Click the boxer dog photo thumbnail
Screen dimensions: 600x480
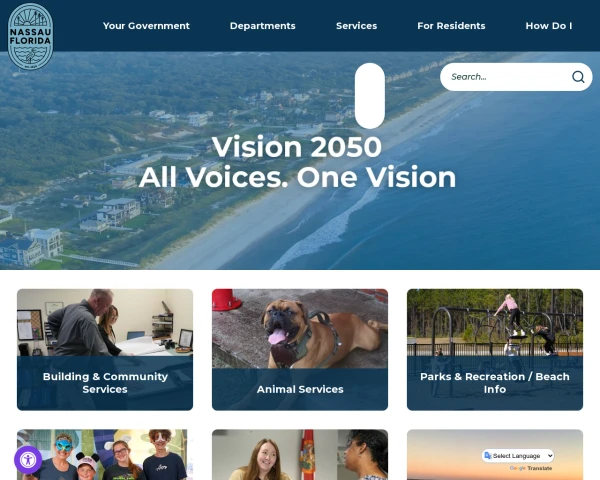pyautogui.click(x=300, y=329)
